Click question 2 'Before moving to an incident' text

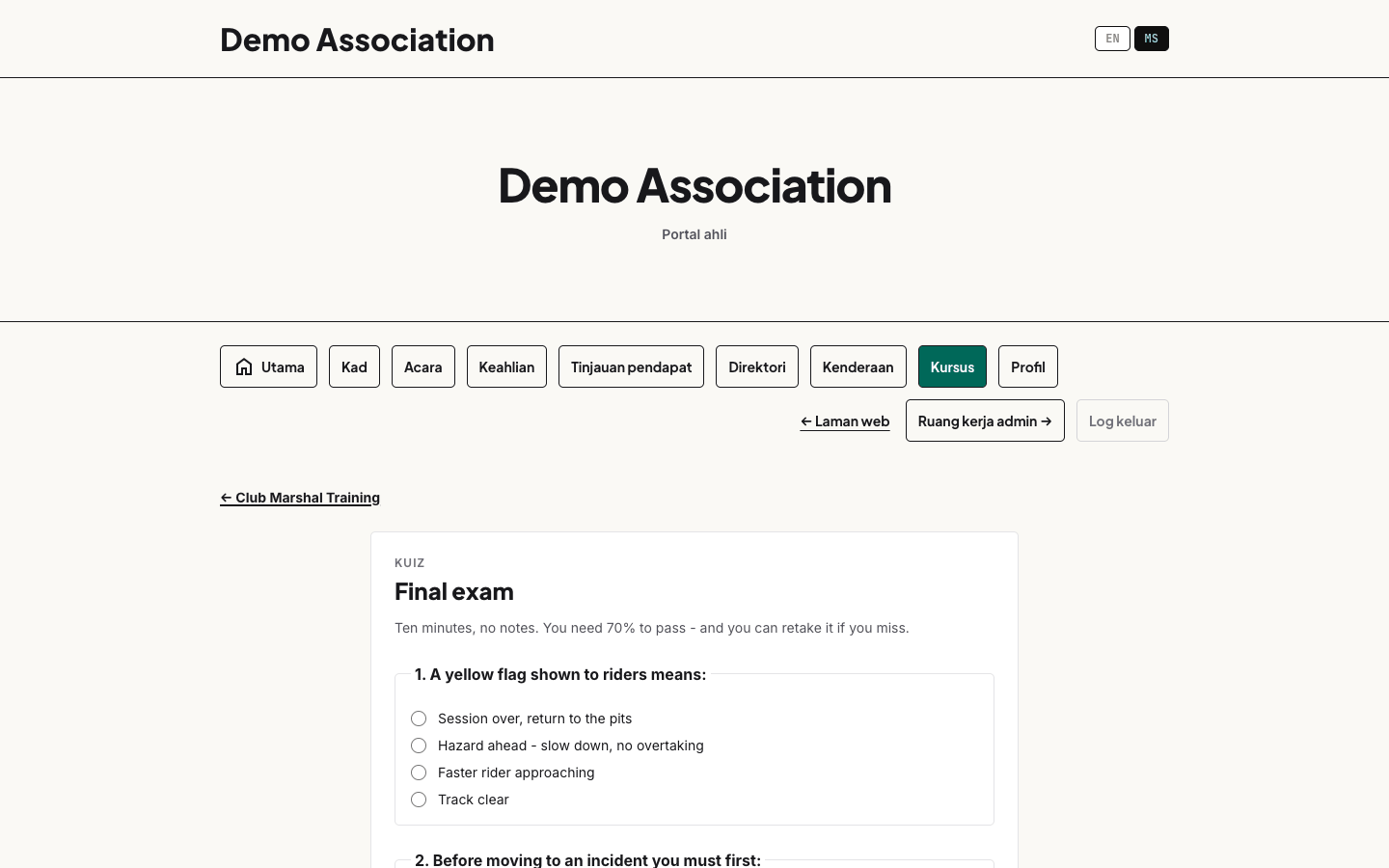pyautogui.click(x=587, y=859)
